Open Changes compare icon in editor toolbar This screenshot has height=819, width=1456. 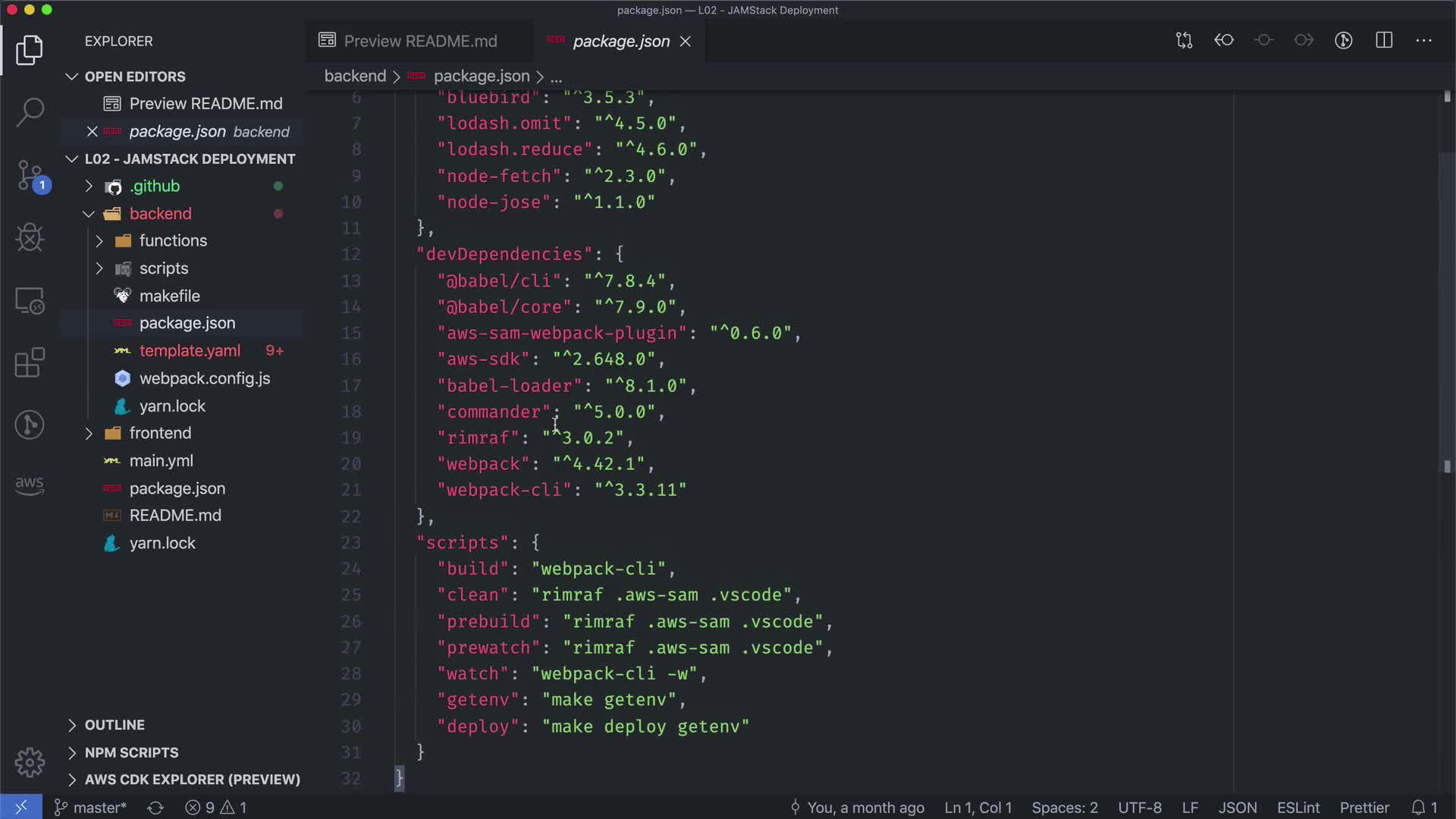[1184, 41]
